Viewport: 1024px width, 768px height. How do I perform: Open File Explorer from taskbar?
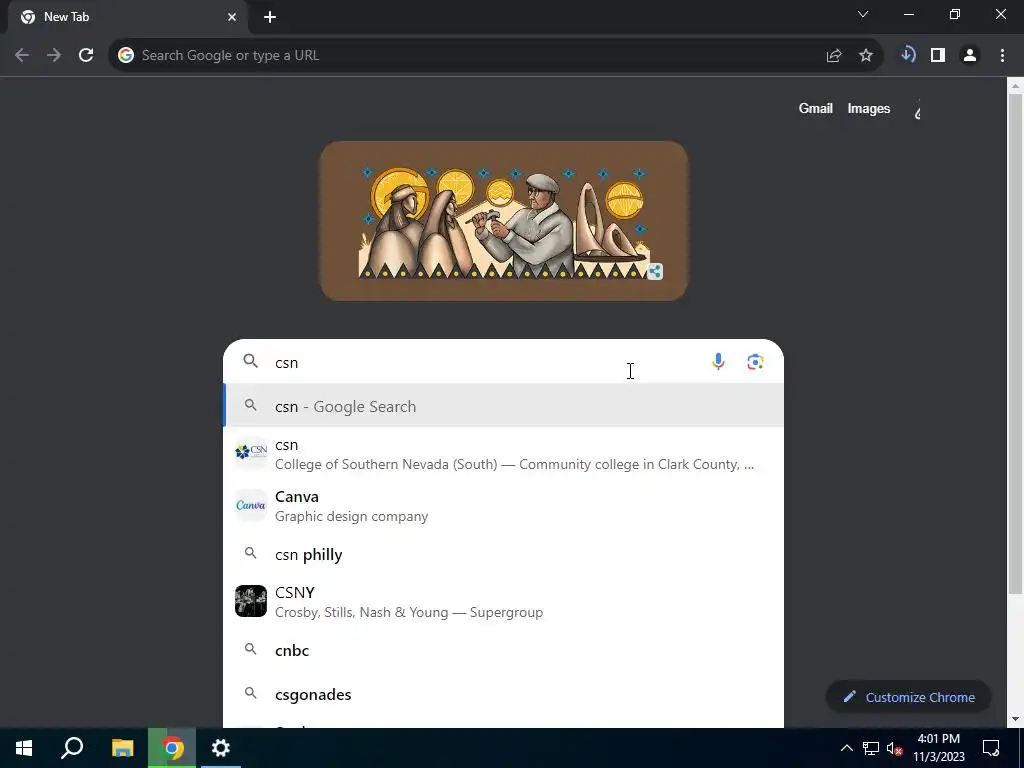(122, 748)
